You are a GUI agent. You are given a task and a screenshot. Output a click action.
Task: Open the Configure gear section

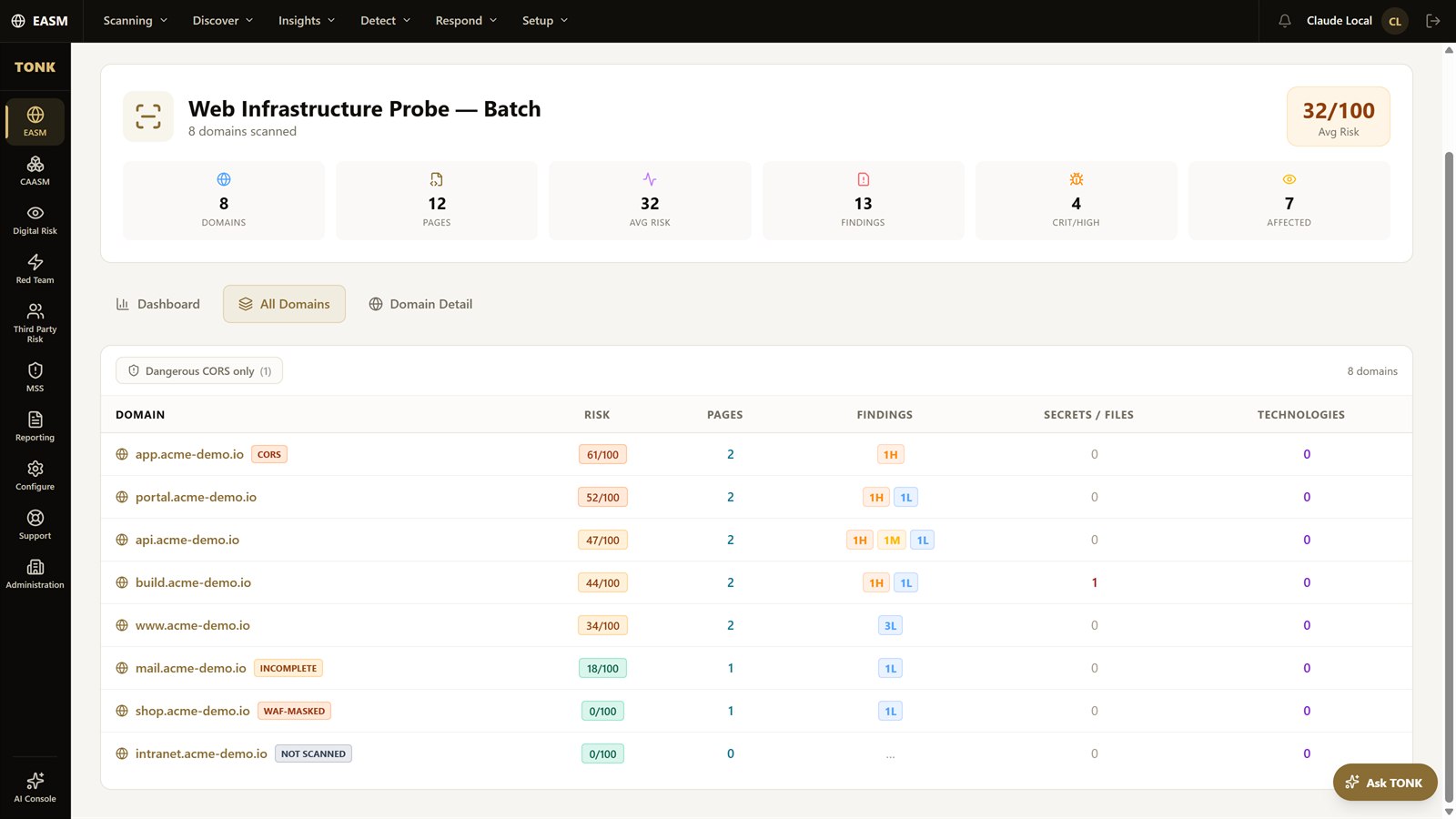coord(35,475)
